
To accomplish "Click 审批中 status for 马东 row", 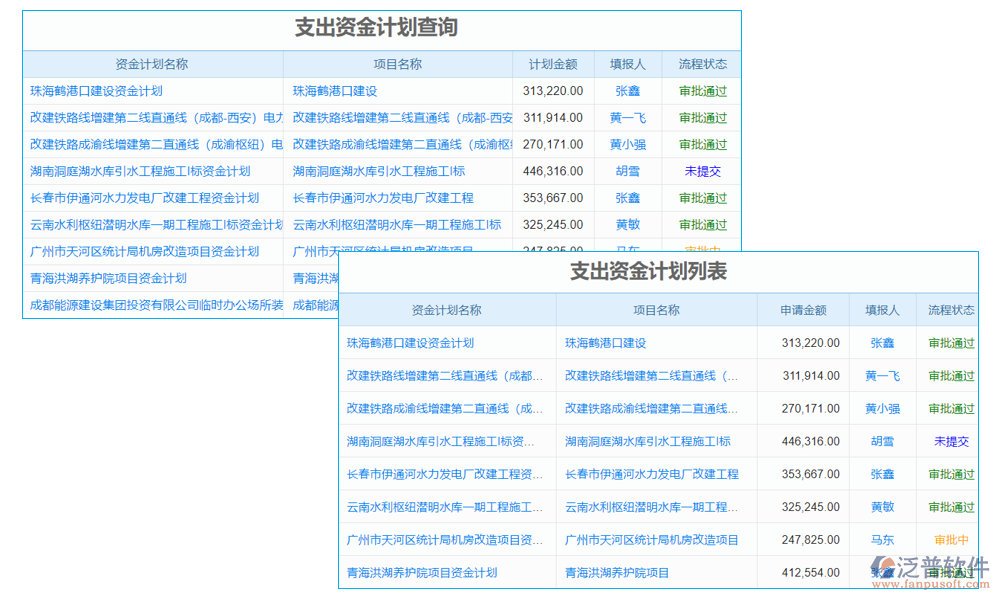I will (x=948, y=540).
